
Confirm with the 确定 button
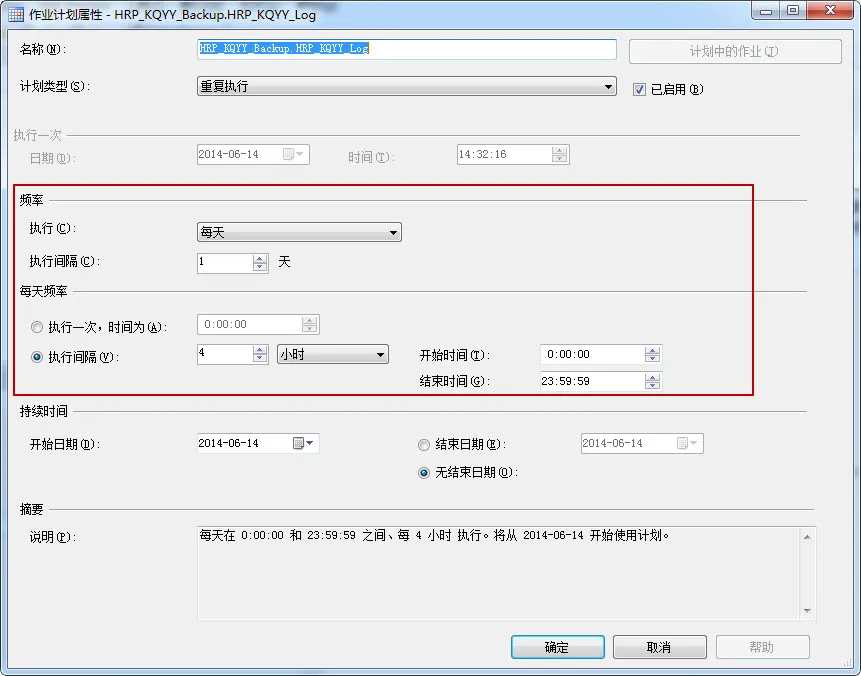[557, 647]
